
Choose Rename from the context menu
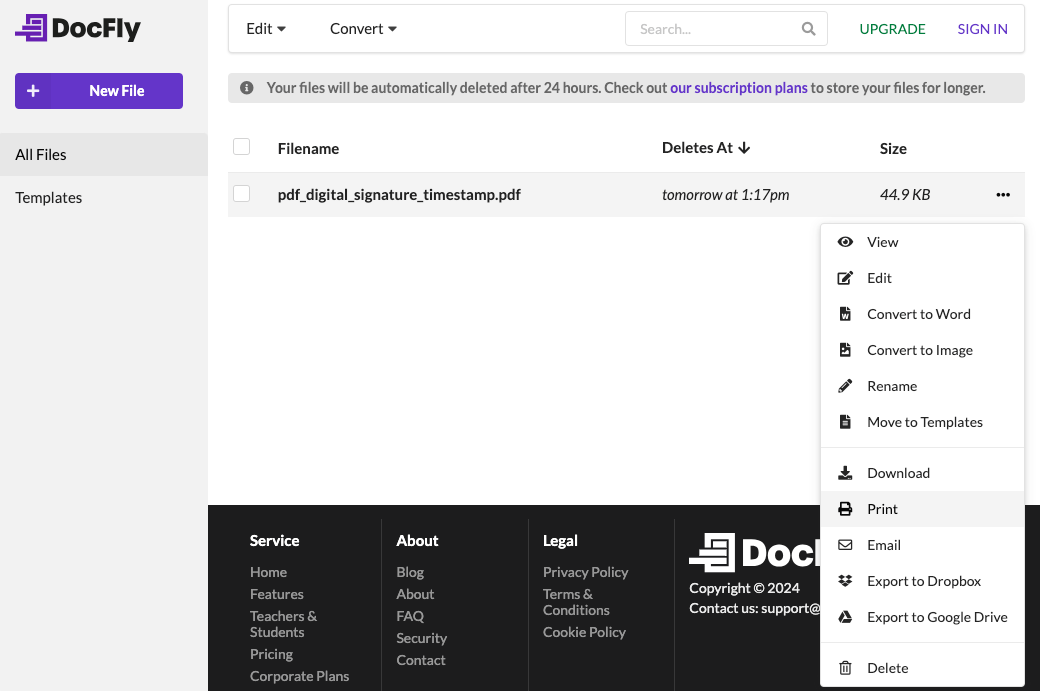pyautogui.click(x=892, y=386)
